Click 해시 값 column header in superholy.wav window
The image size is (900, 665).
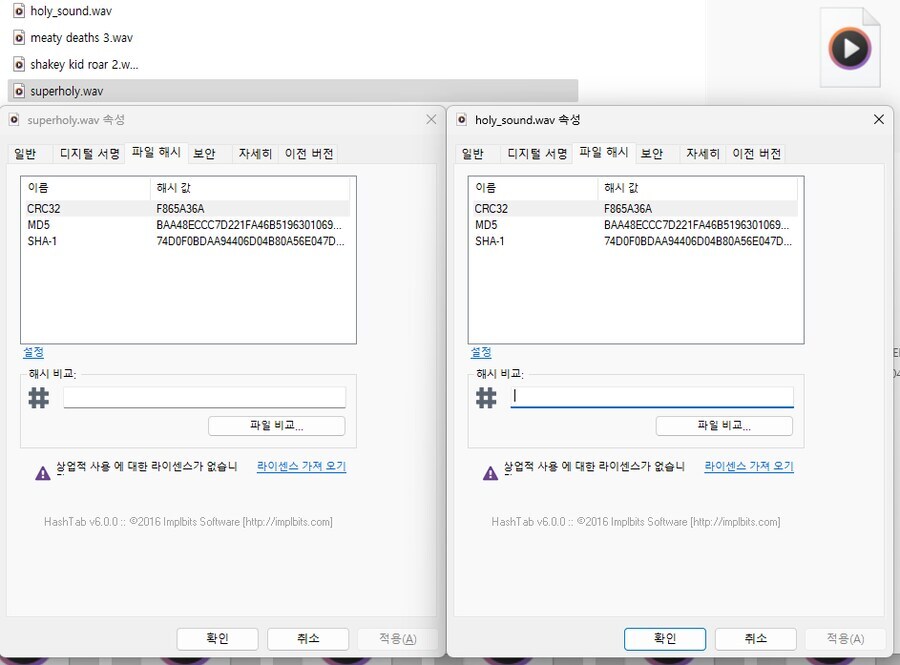click(x=250, y=188)
